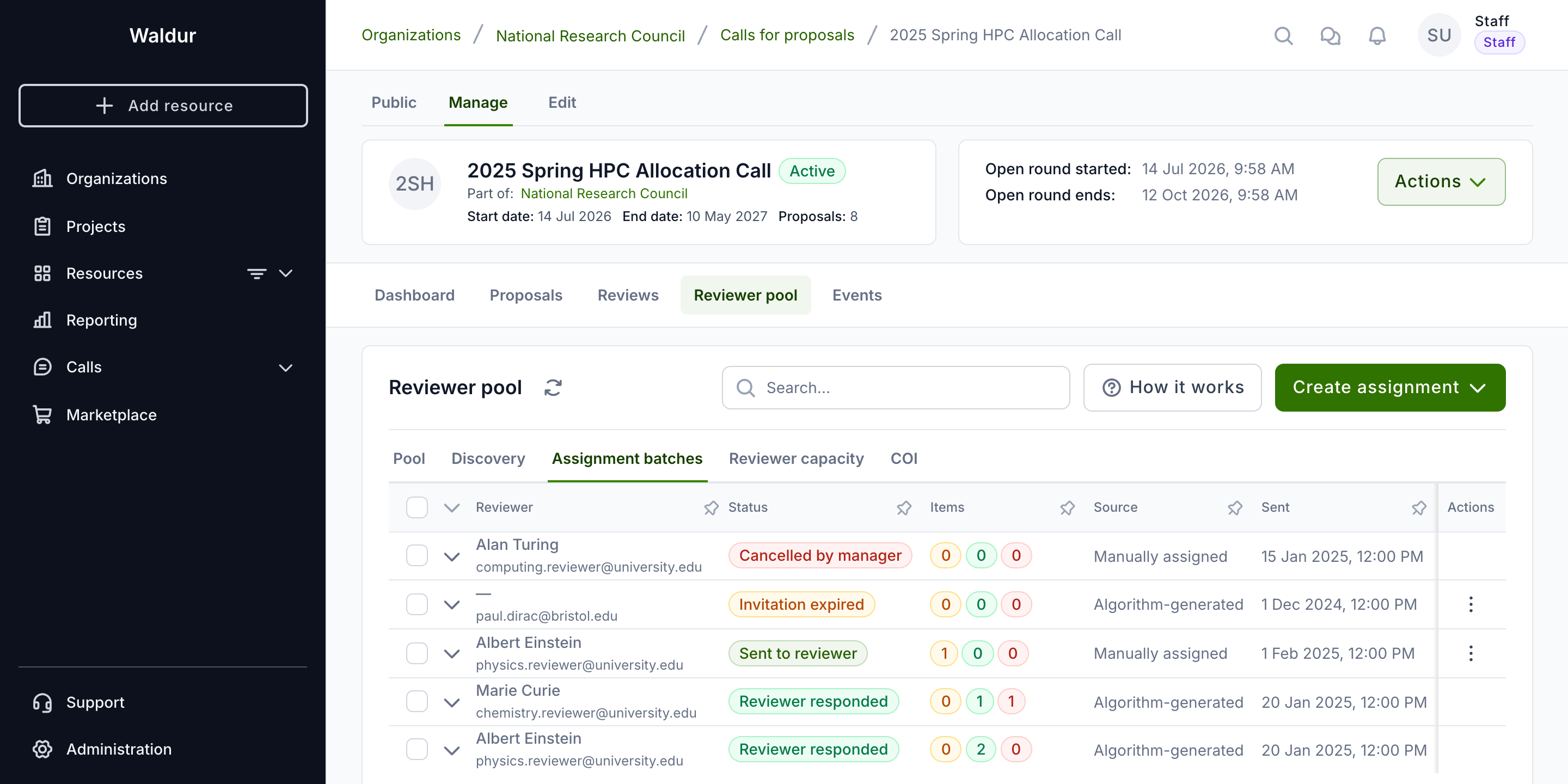Viewport: 1568px width, 784px height.
Task: Select the Alan Turing row checkbox
Action: [x=417, y=556]
